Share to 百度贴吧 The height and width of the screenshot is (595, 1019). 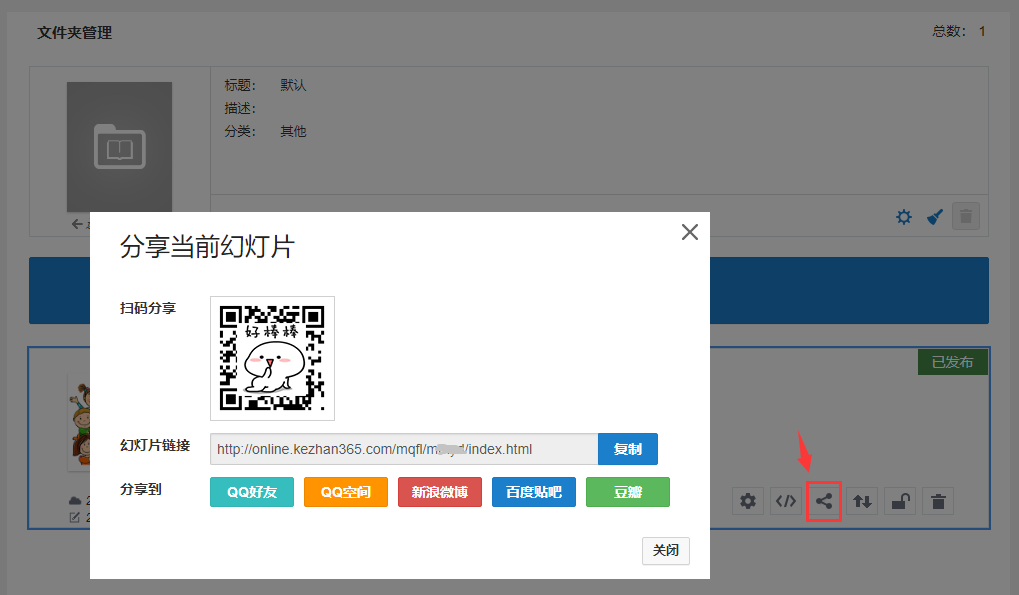[x=534, y=492]
